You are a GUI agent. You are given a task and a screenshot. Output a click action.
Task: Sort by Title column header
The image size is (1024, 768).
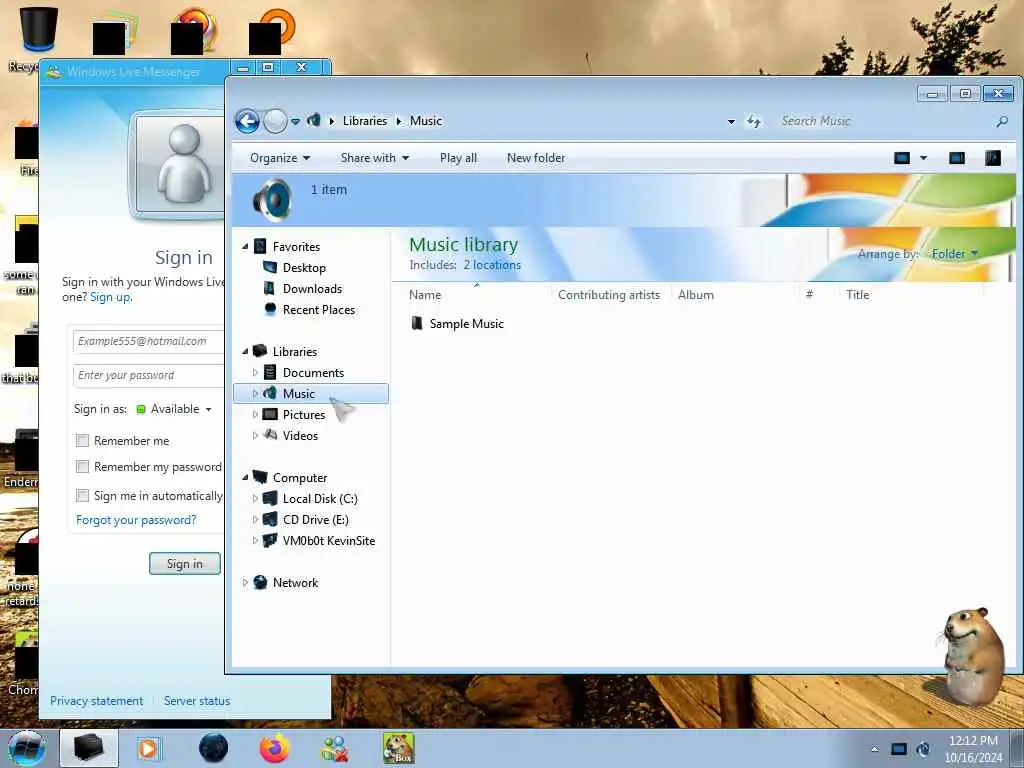tap(857, 295)
